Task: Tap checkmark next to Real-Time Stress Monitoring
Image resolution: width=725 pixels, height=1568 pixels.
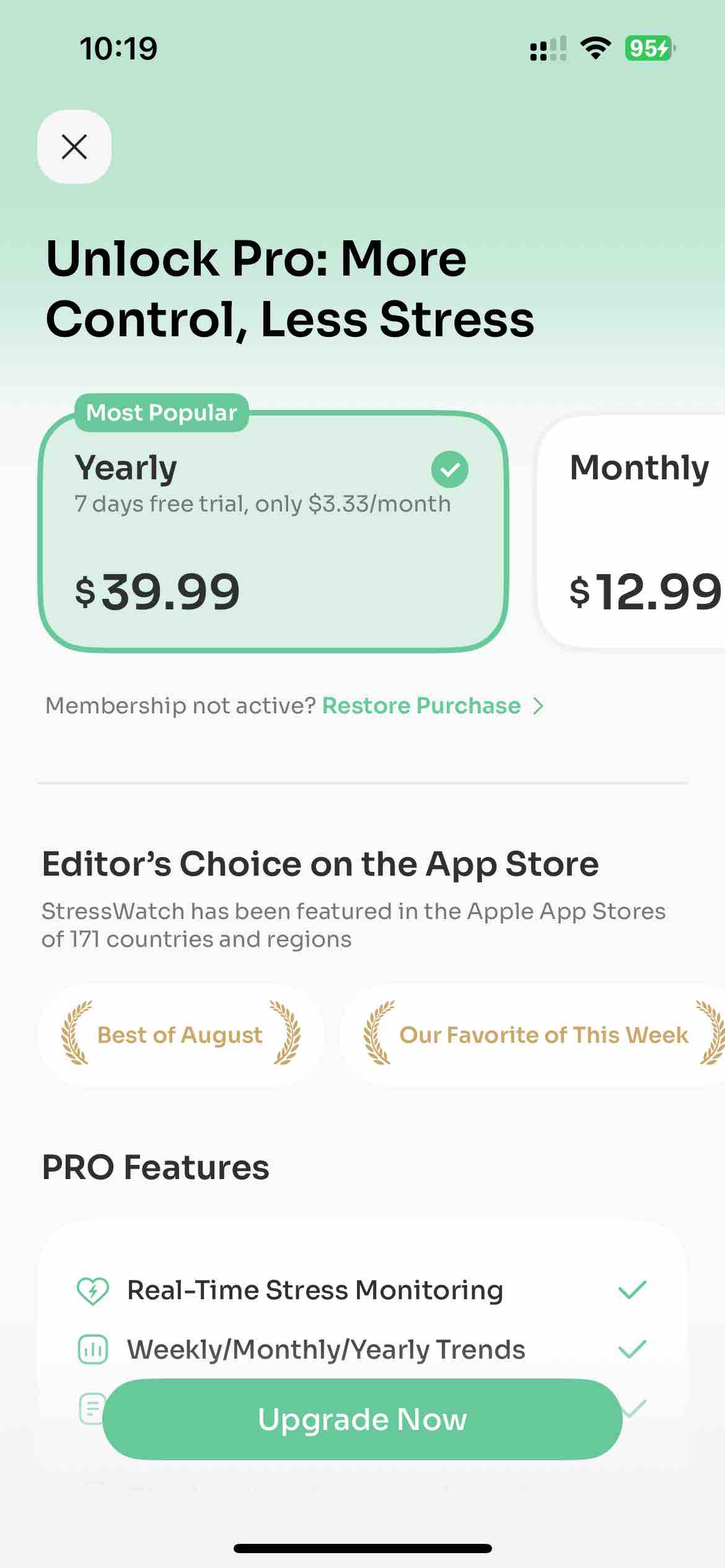Action: point(632,1291)
